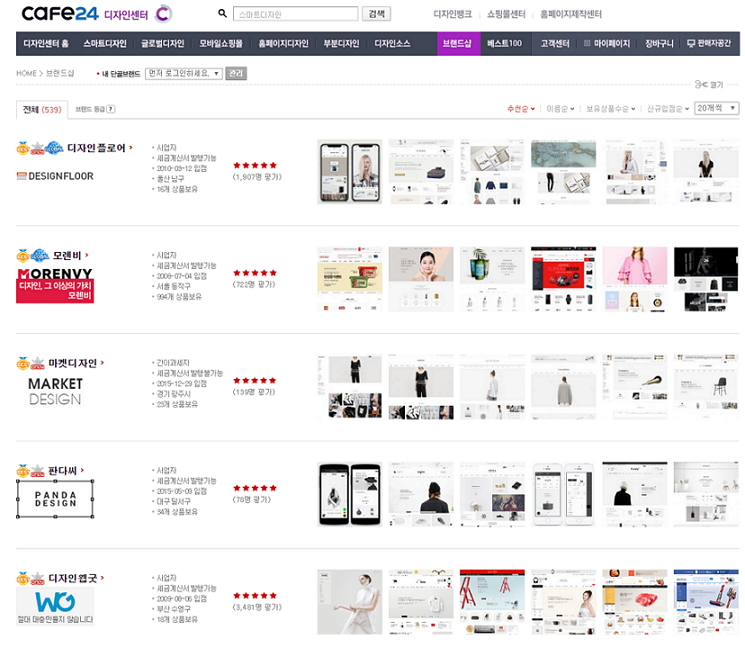Open the 디자인웹굿 brand name link
Image resolution: width=745 pixels, height=648 pixels.
pyautogui.click(x=73, y=578)
